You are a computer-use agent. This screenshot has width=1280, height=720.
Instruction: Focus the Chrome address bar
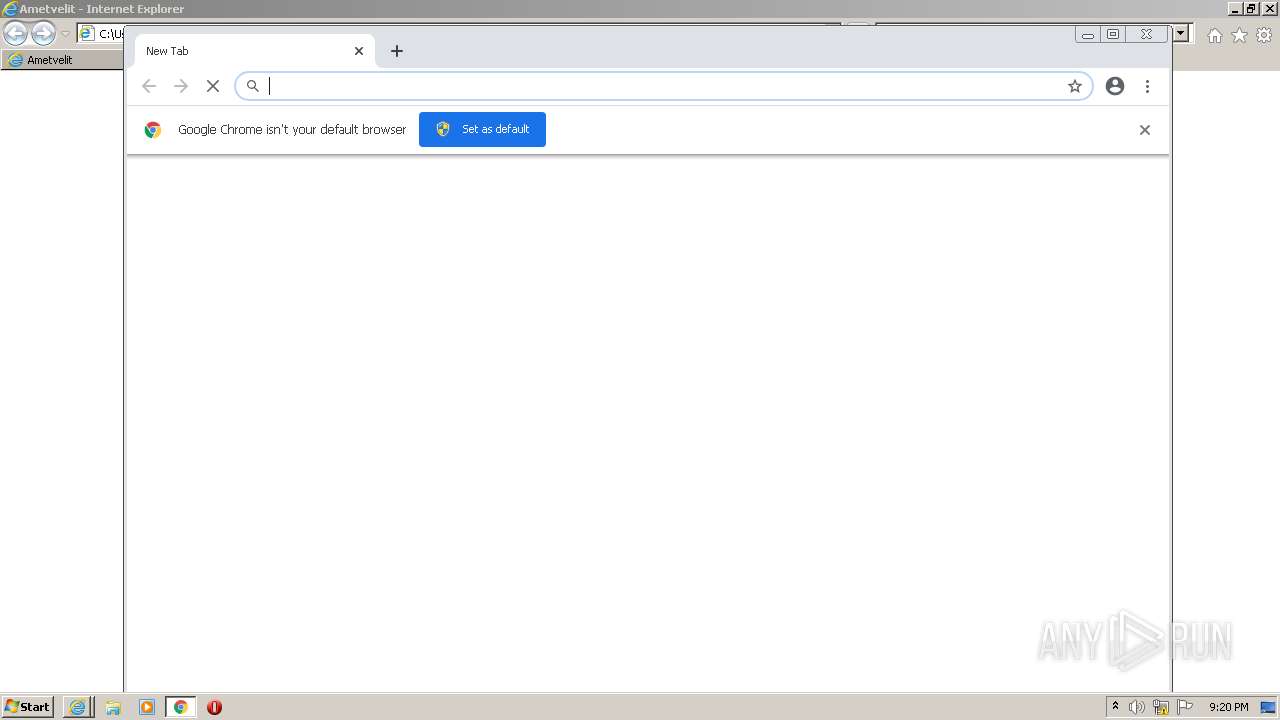664,86
